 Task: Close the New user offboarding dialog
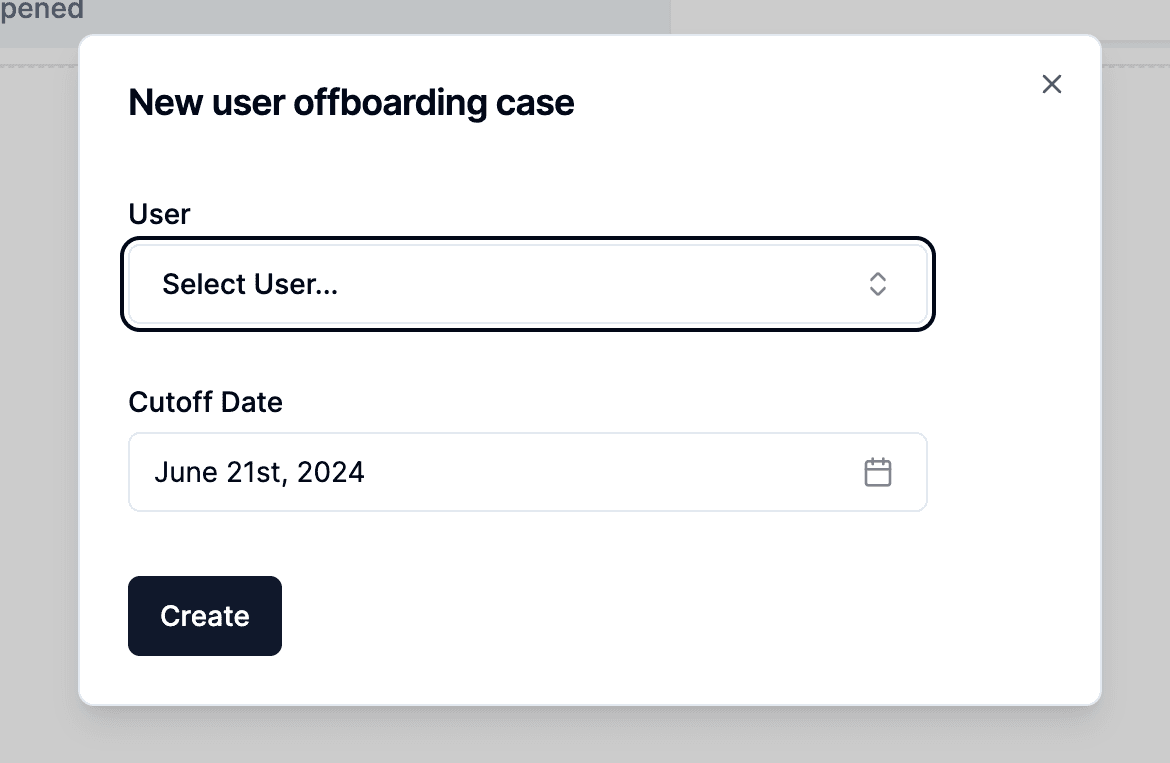click(x=1051, y=84)
